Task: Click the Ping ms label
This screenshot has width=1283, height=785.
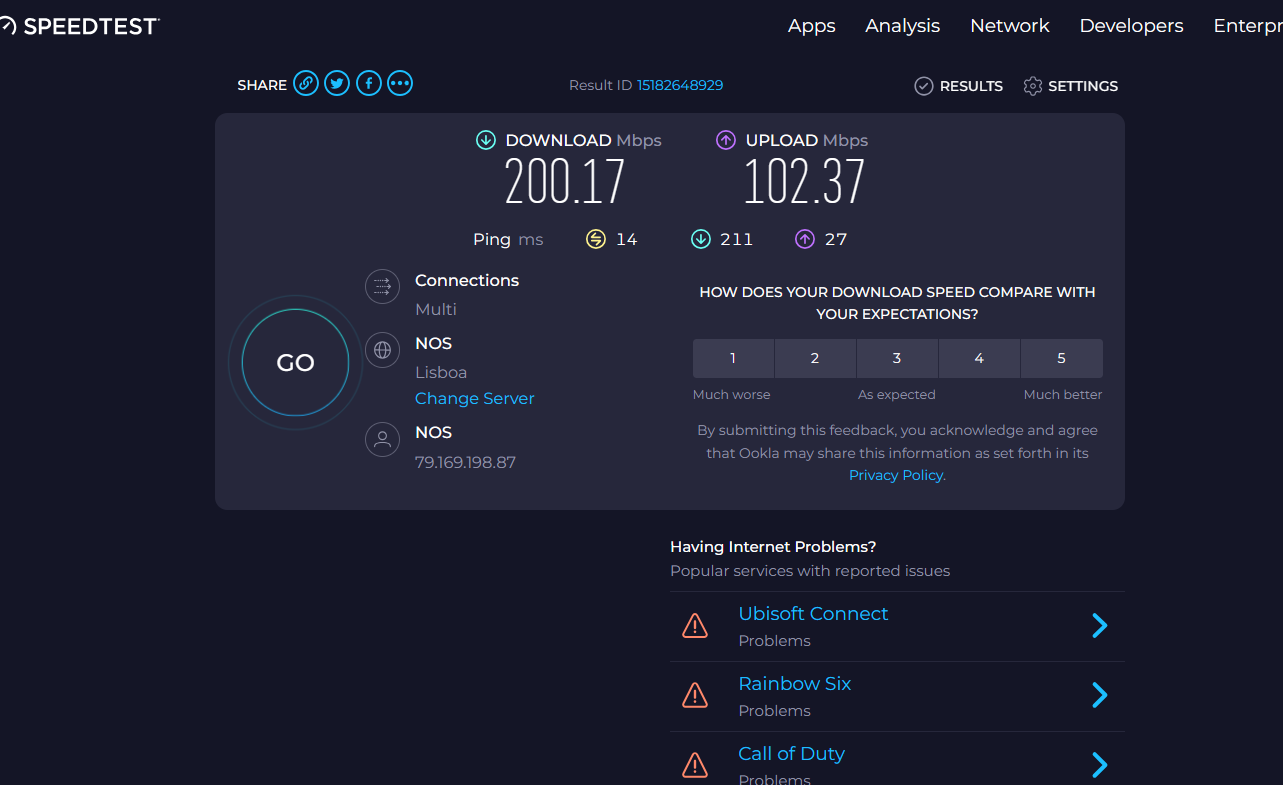Action: (x=508, y=239)
